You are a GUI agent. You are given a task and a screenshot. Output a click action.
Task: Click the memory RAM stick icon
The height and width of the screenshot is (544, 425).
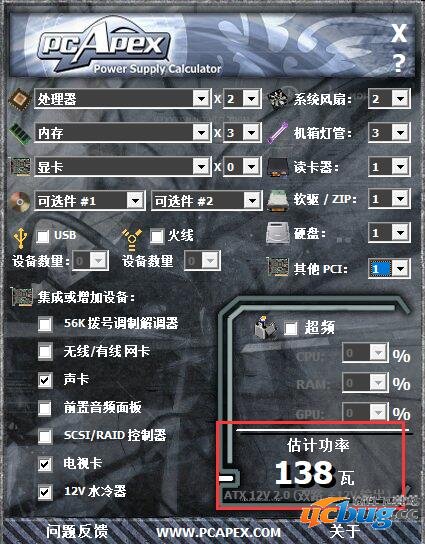pyautogui.click(x=20, y=133)
